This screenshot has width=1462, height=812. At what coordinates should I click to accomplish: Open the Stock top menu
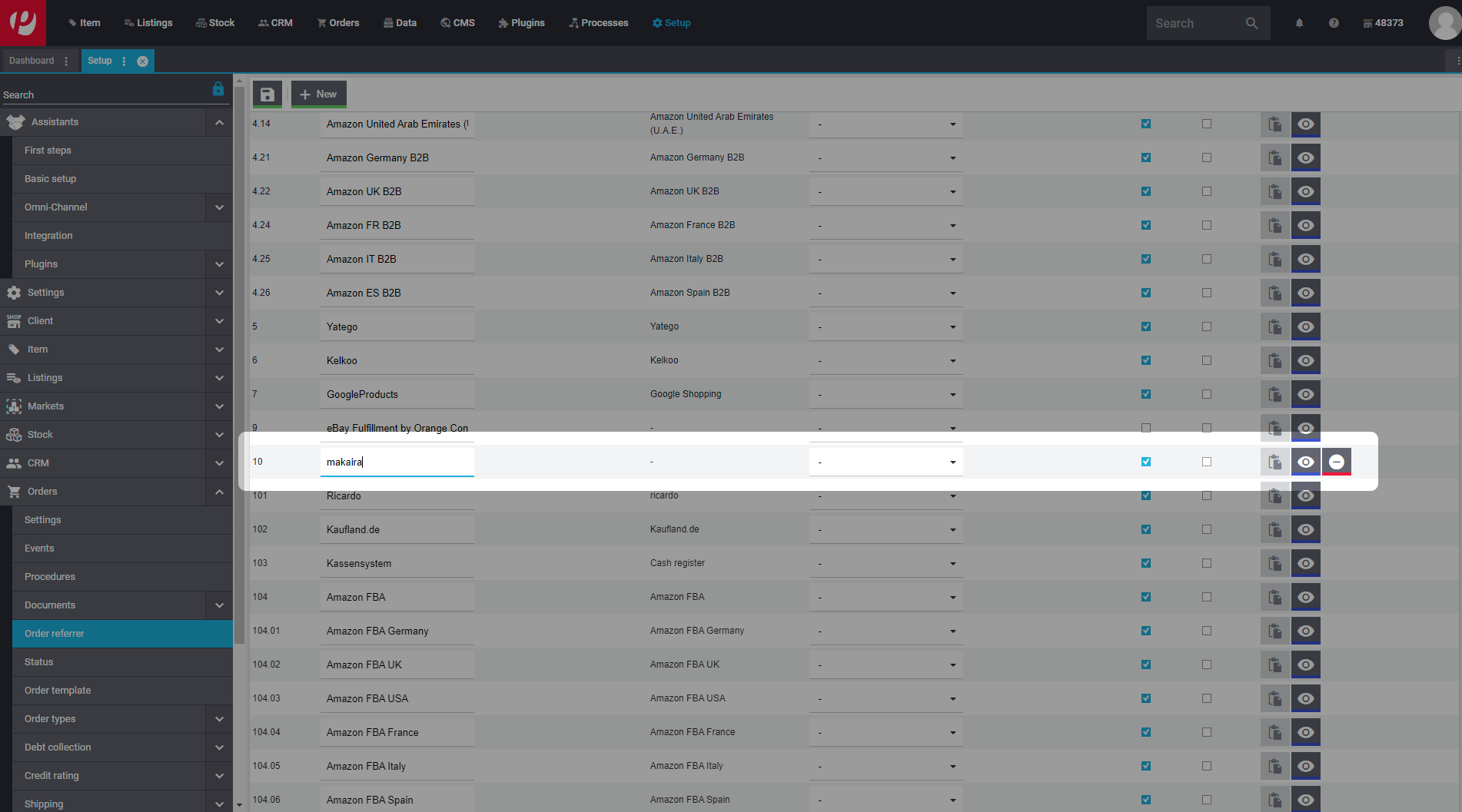coord(215,23)
